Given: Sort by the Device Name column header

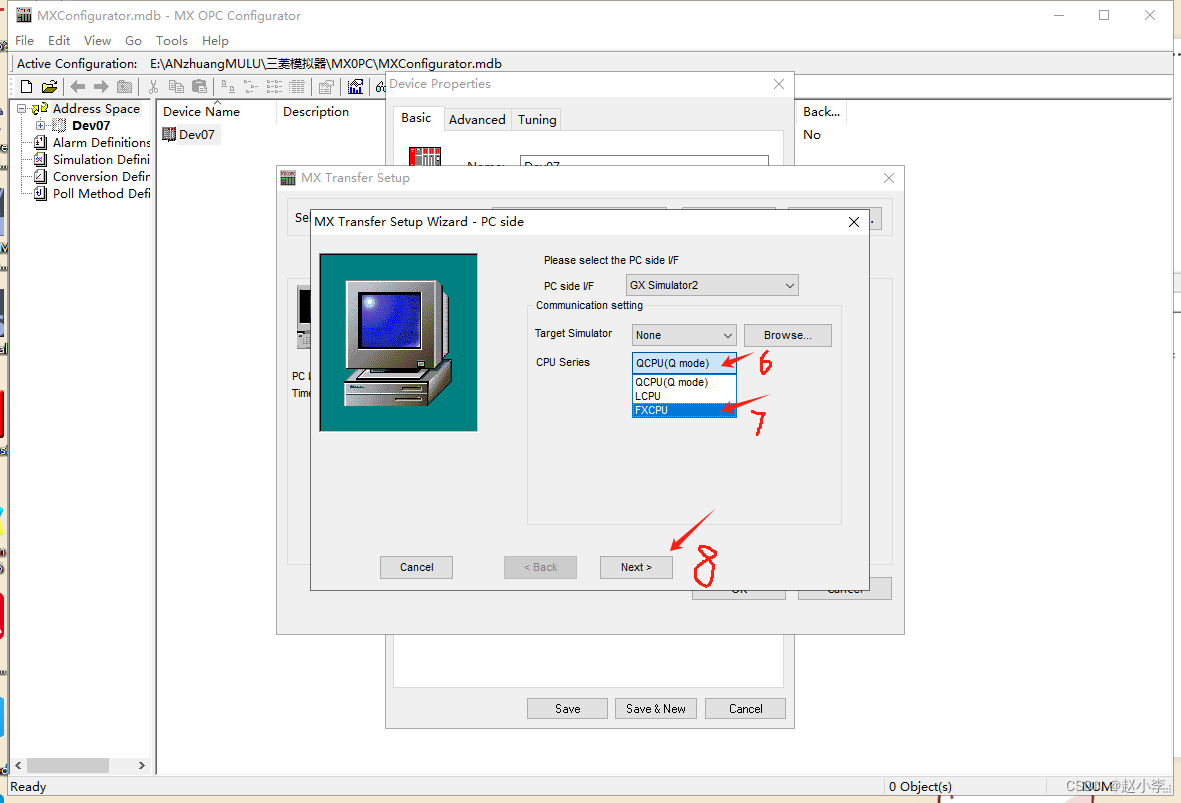Looking at the screenshot, I should 216,111.
